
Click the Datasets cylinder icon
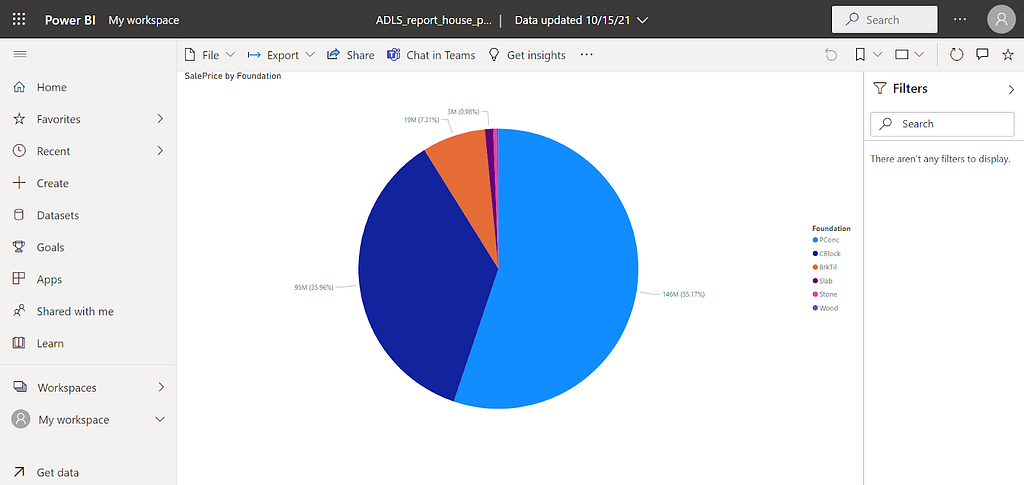[19, 215]
